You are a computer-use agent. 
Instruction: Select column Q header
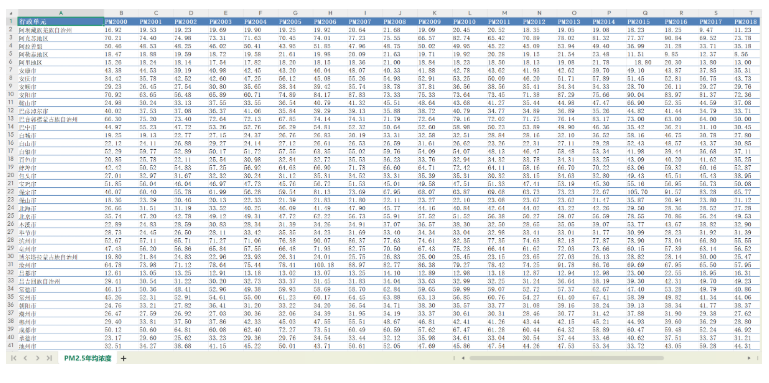coord(644,13)
